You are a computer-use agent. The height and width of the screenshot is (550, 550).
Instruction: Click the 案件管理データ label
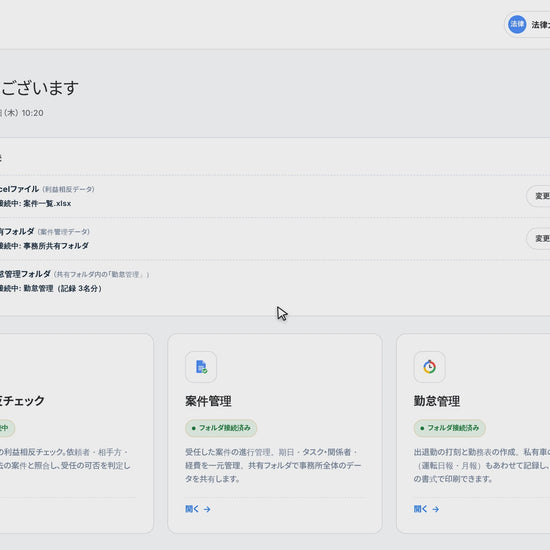(x=63, y=232)
